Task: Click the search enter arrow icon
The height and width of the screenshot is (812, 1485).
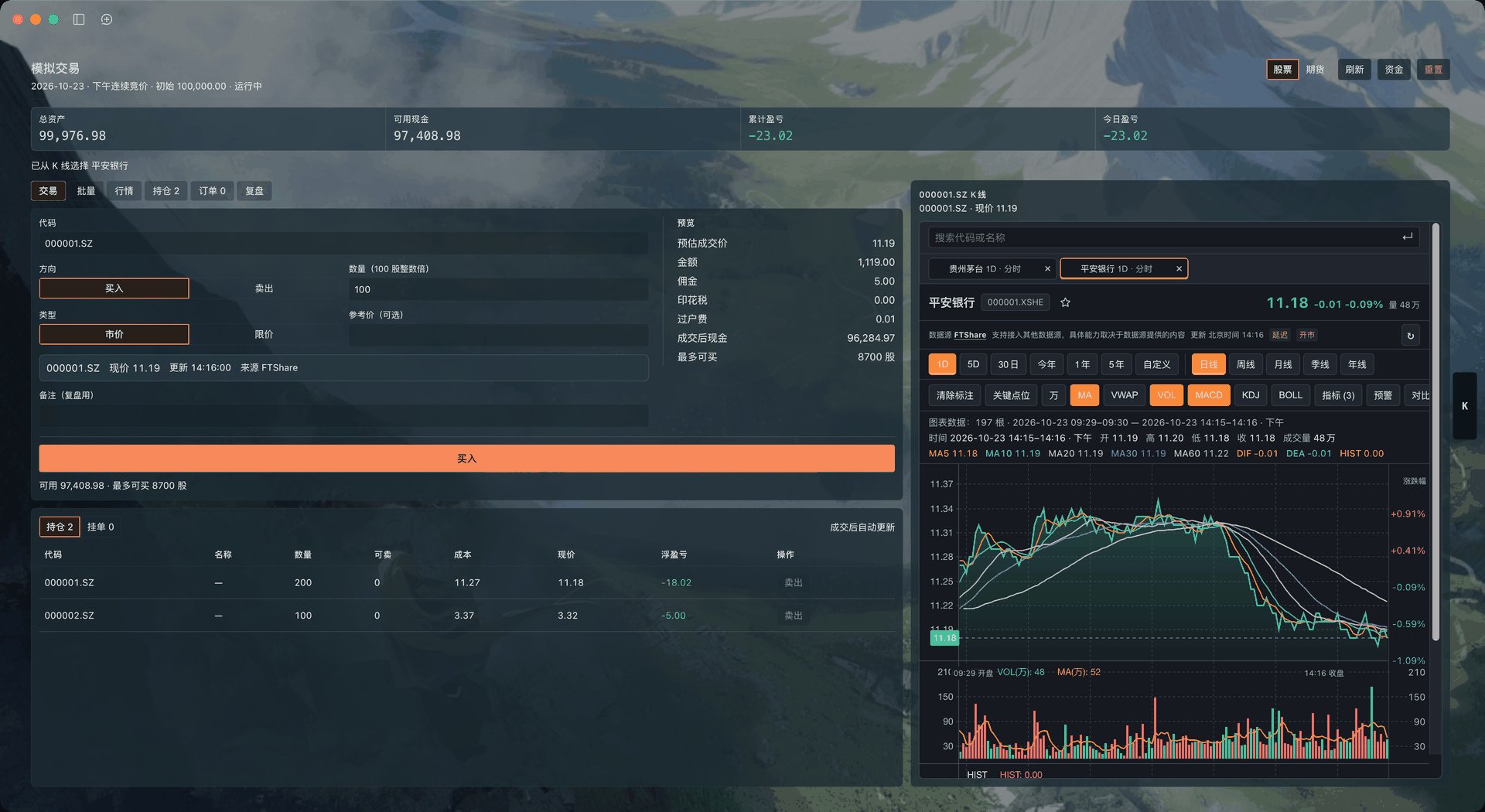Action: point(1407,237)
